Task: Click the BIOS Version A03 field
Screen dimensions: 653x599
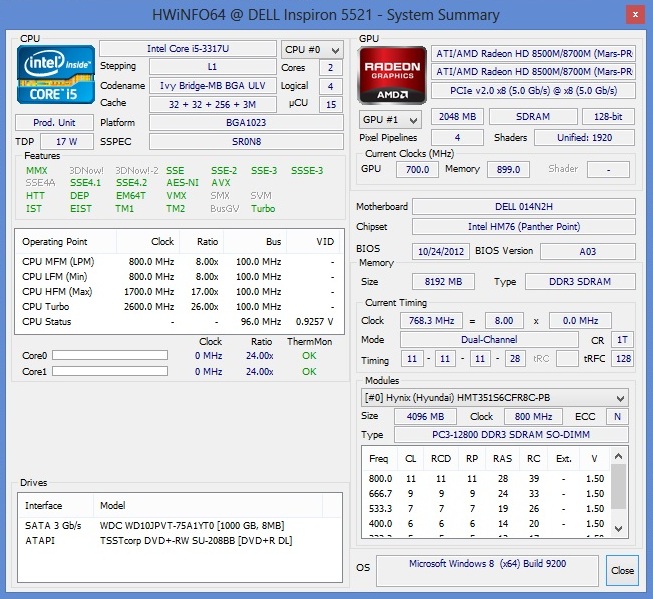Action: [x=588, y=251]
